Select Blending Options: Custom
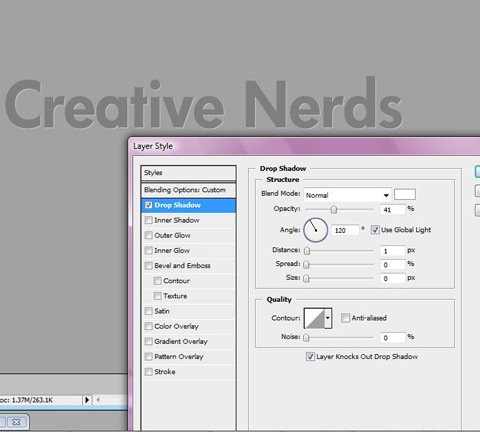The width and height of the screenshot is (480, 432). [188, 190]
